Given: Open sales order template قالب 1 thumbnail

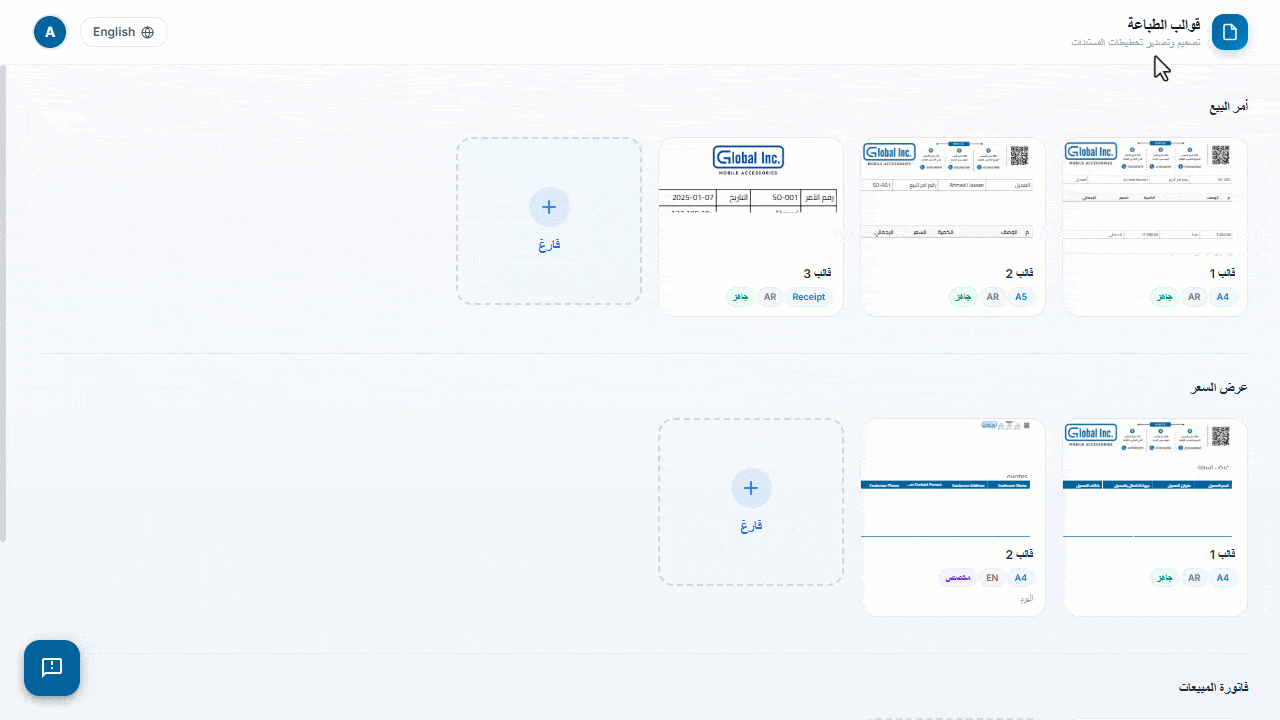Looking at the screenshot, I should pyautogui.click(x=1155, y=197).
